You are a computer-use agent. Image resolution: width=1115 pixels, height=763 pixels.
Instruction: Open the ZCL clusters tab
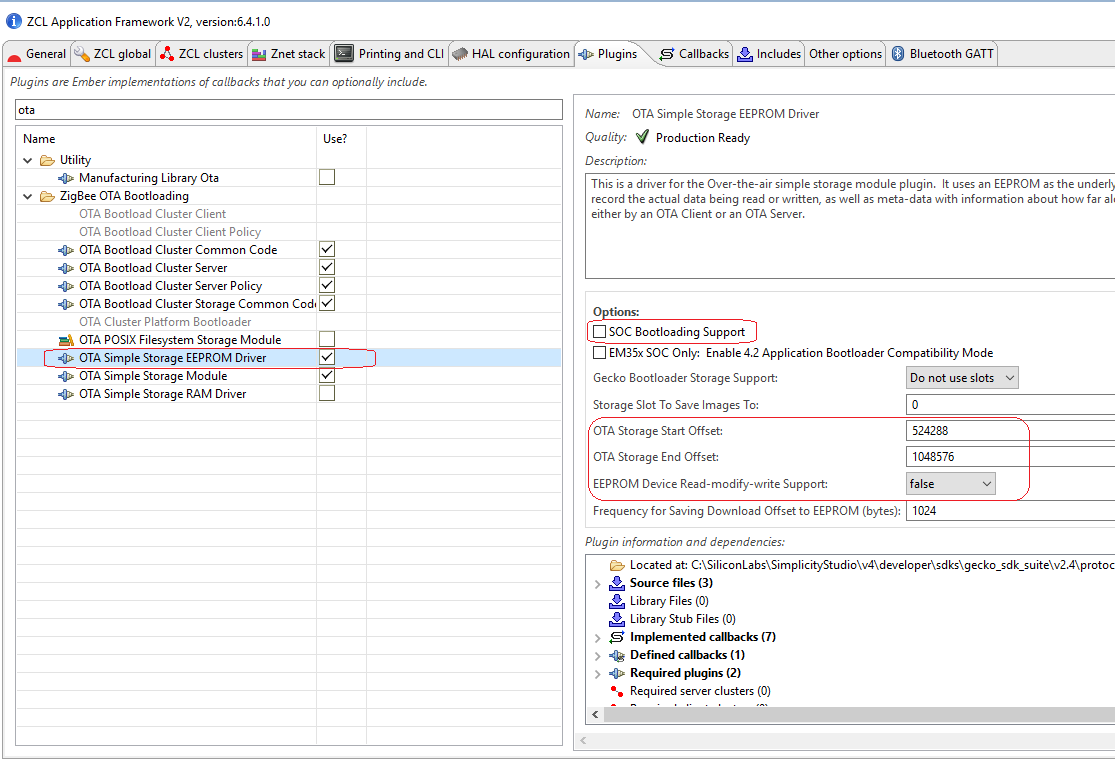click(x=202, y=54)
